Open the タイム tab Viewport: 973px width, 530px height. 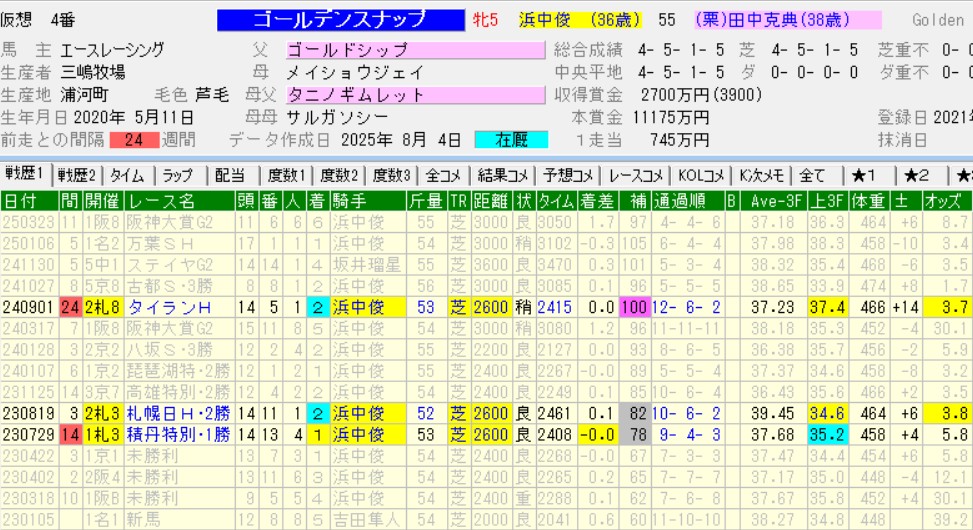point(128,175)
